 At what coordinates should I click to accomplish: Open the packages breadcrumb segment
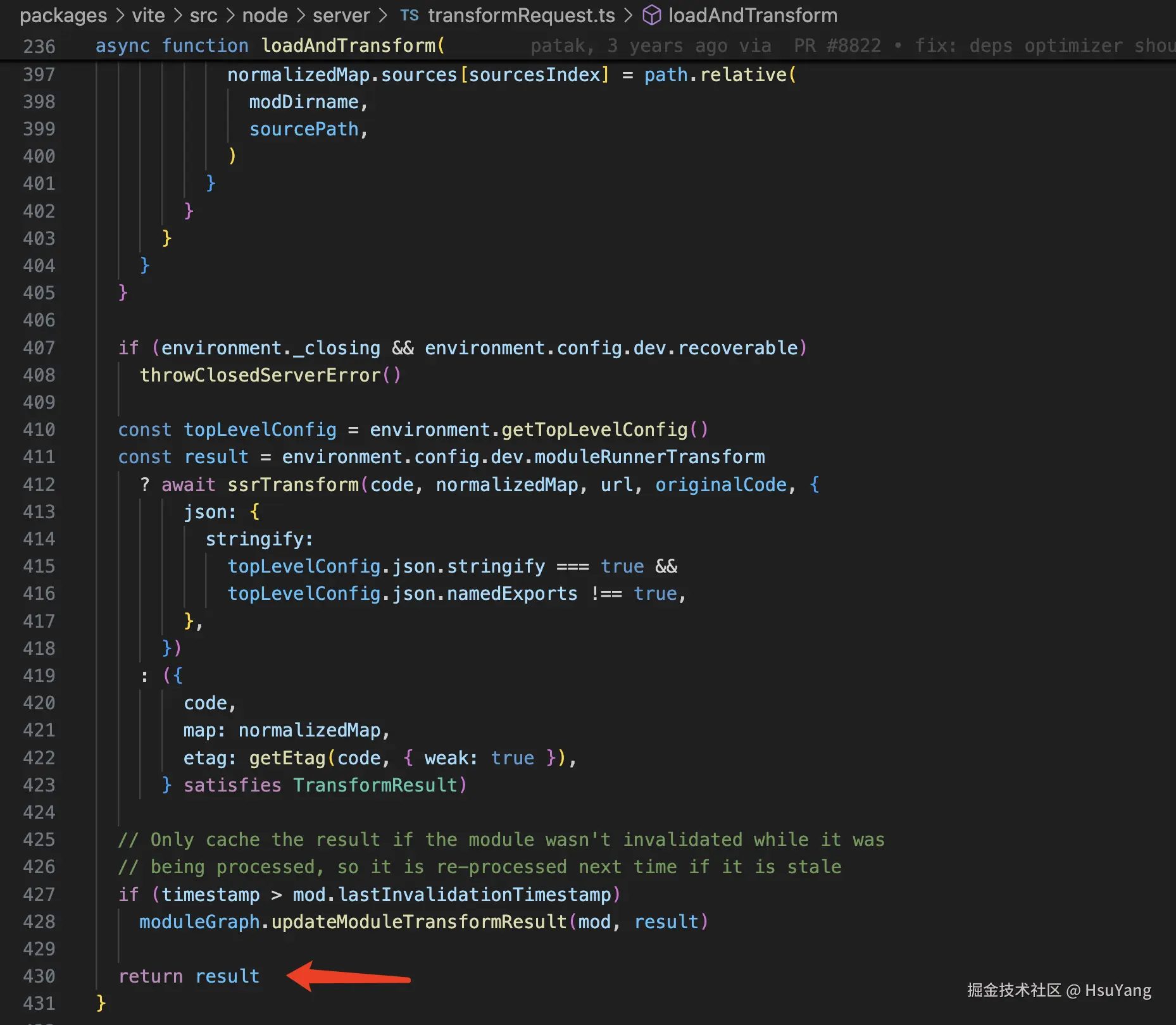63,16
